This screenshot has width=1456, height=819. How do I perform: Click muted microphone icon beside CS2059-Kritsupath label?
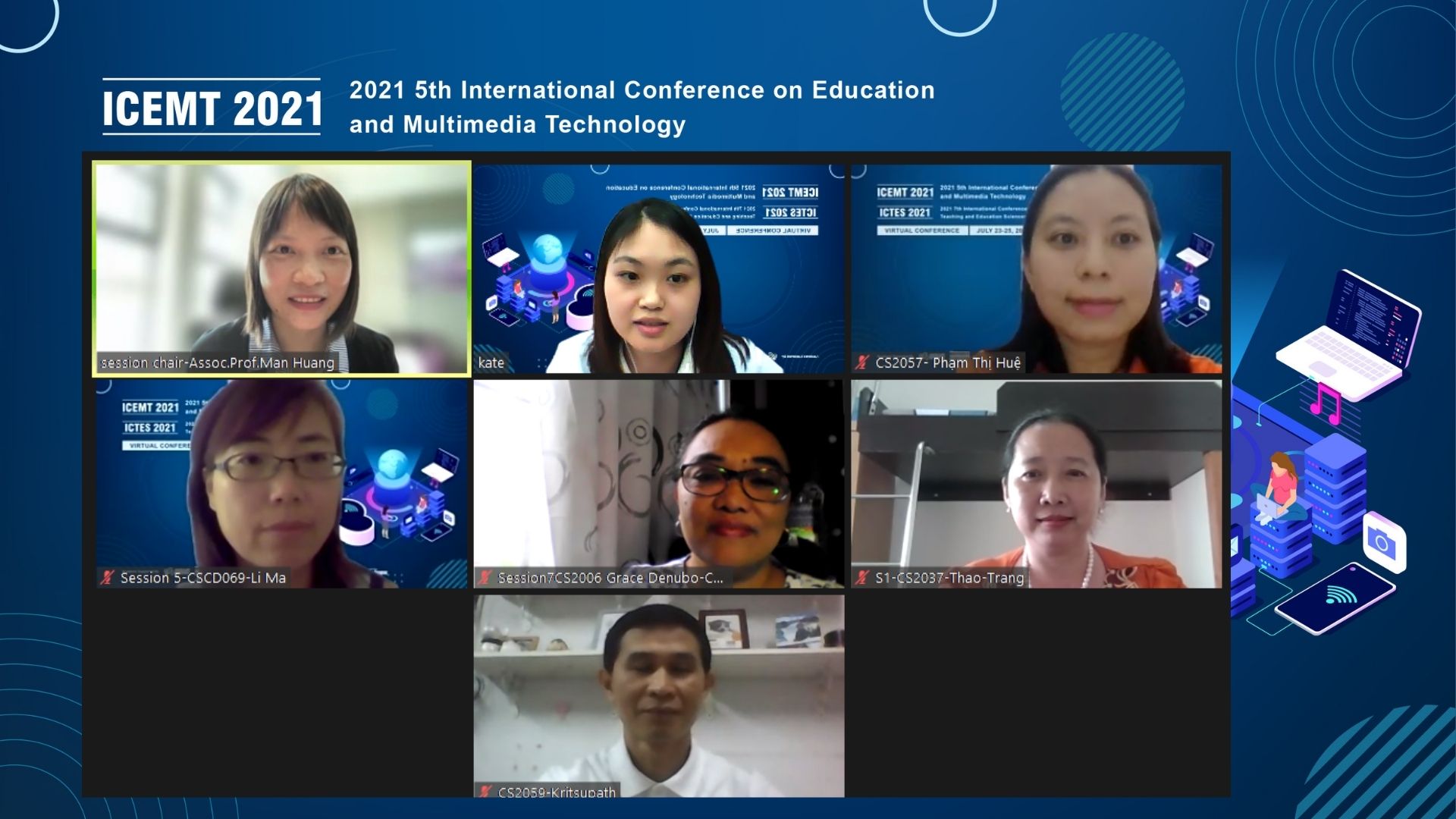coord(485,791)
